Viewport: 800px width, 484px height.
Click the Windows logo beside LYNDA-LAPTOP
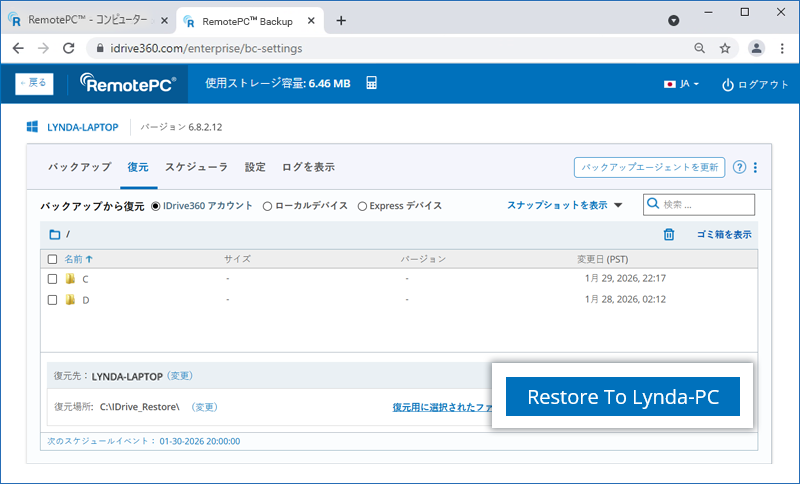pyautogui.click(x=32, y=127)
